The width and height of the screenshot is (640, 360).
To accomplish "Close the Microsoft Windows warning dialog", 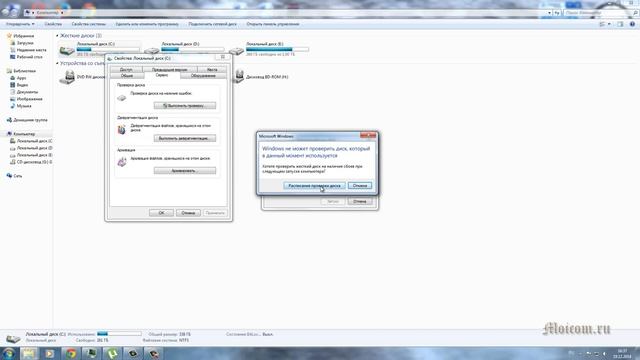I will [368, 136].
